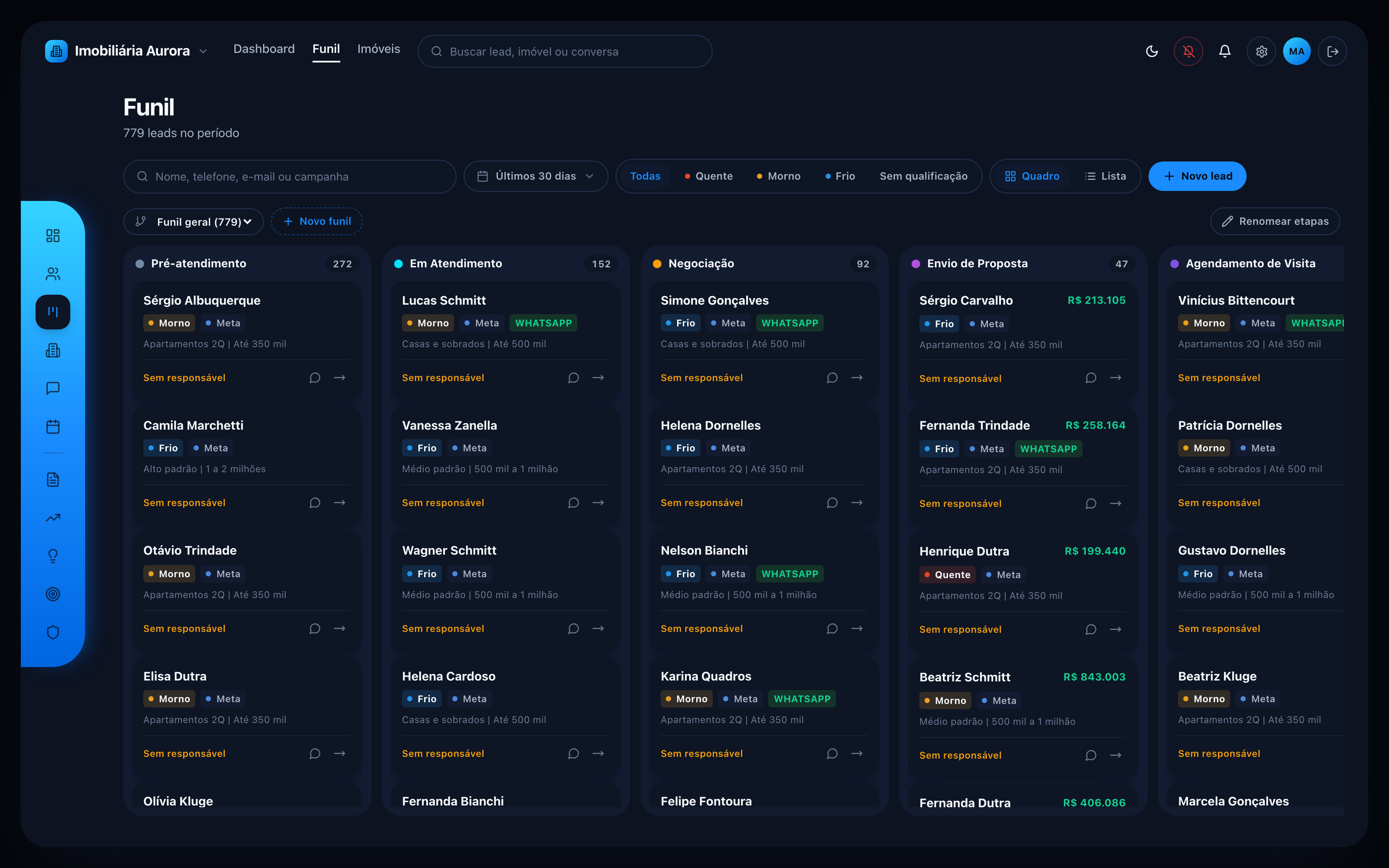
Task: Open documents file icon in sidebar
Action: coord(53,479)
